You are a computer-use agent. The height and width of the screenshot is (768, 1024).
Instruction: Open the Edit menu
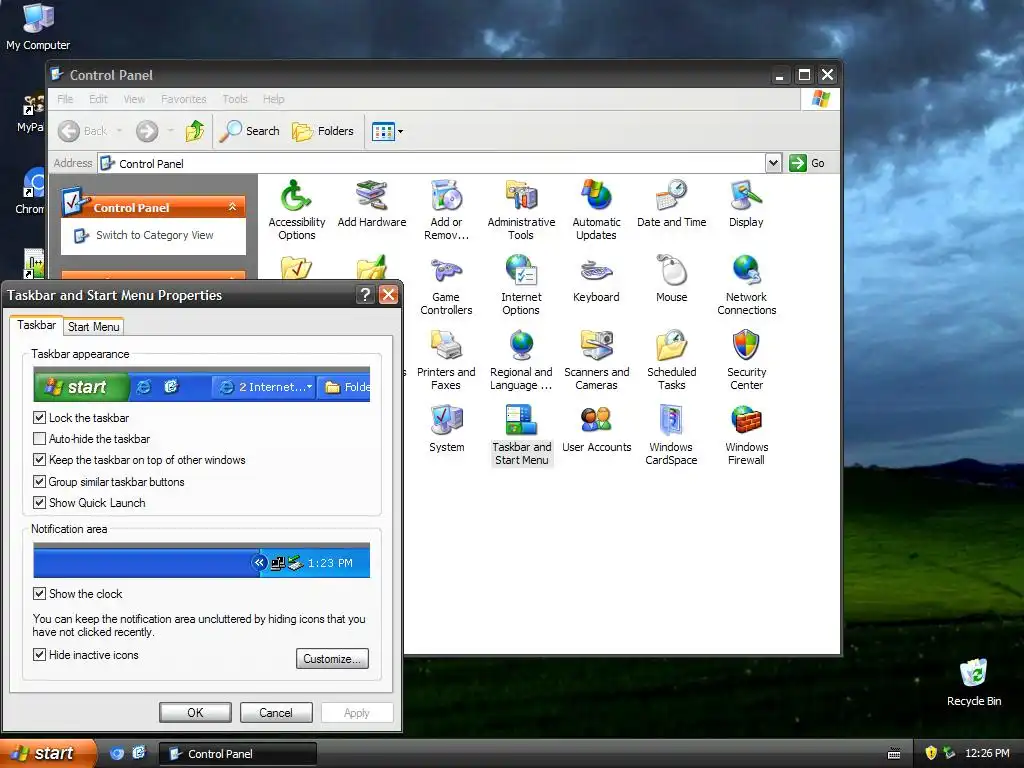click(98, 99)
